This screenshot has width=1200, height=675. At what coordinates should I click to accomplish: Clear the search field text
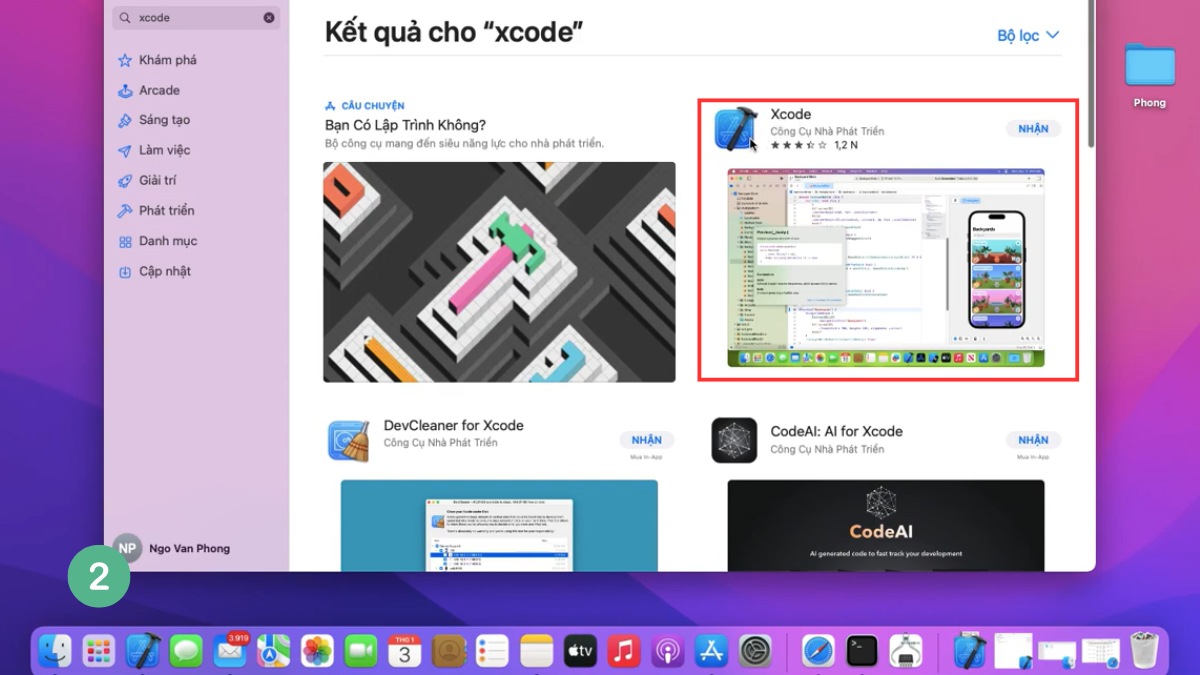coord(269,18)
